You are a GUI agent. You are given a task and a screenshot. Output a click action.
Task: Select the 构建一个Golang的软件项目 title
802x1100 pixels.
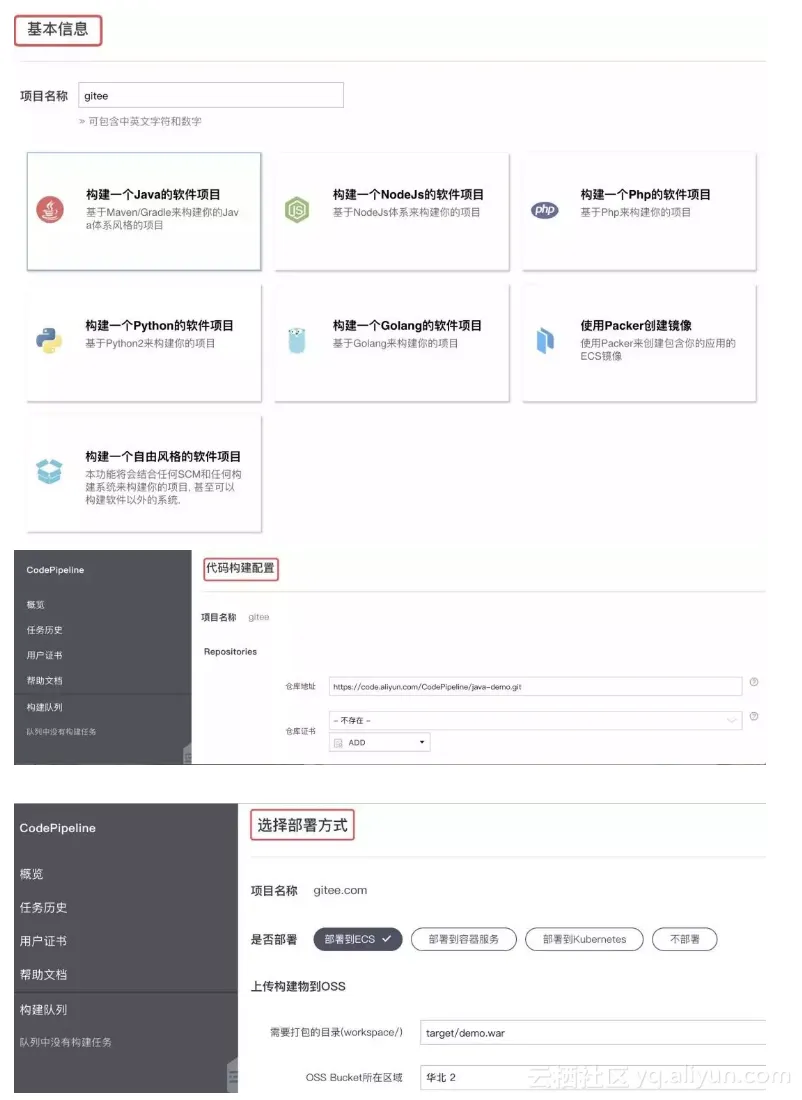click(407, 326)
